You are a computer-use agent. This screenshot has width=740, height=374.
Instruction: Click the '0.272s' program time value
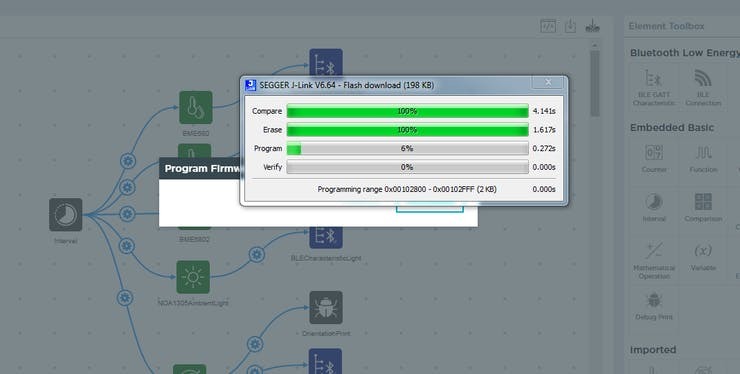coord(544,148)
